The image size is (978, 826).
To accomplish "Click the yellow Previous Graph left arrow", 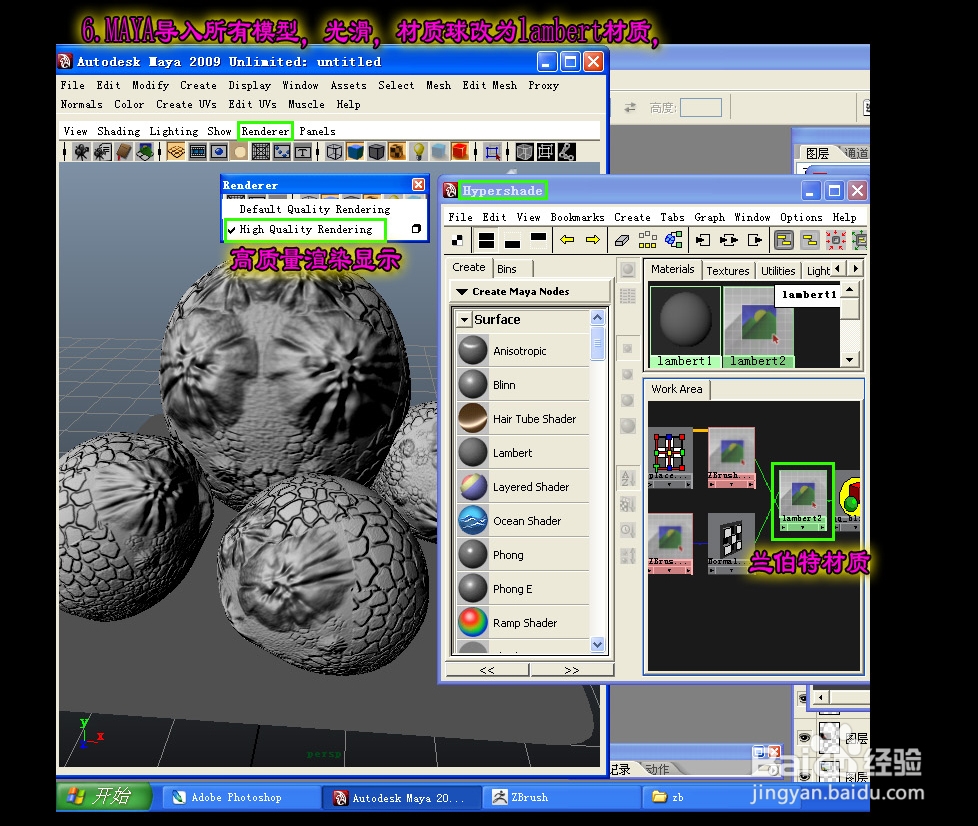I will 567,240.
